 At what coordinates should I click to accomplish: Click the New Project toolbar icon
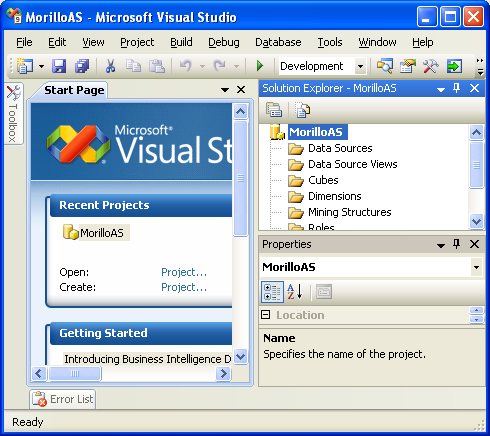(25, 66)
